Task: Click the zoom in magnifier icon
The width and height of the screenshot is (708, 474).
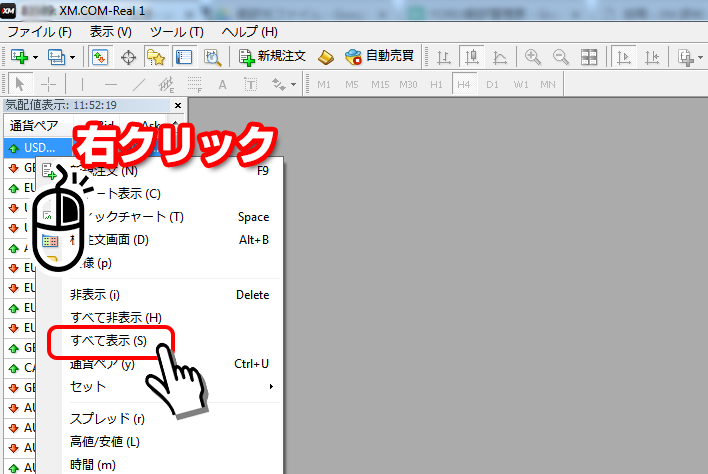Action: click(533, 57)
